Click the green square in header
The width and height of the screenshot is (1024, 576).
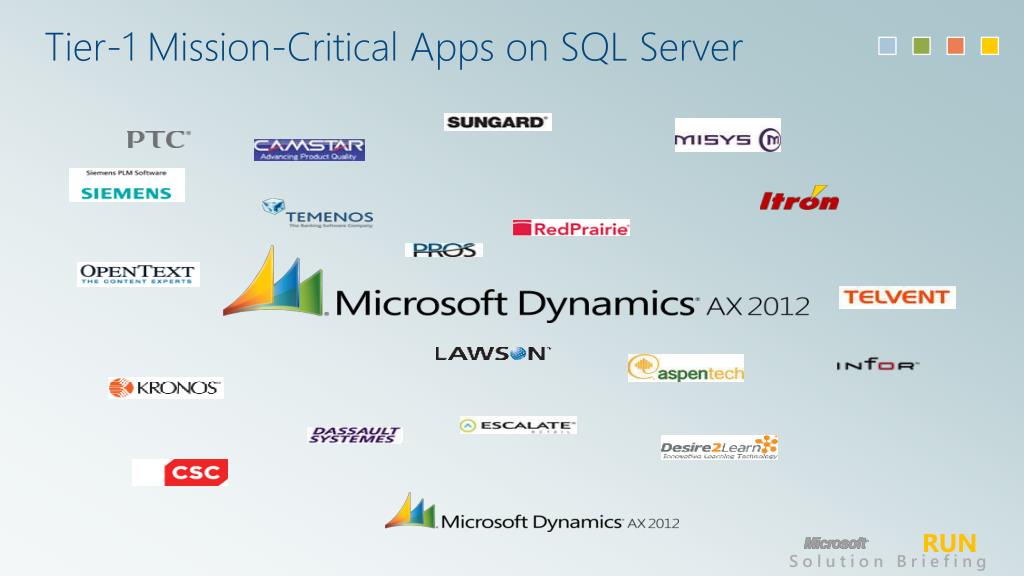[921, 46]
